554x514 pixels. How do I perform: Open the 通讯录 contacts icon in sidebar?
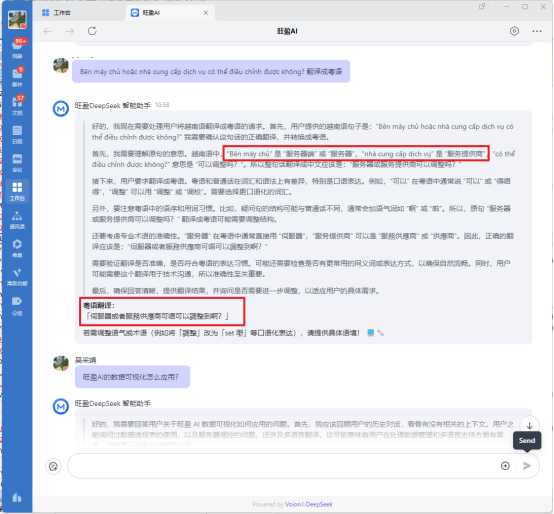[17, 220]
